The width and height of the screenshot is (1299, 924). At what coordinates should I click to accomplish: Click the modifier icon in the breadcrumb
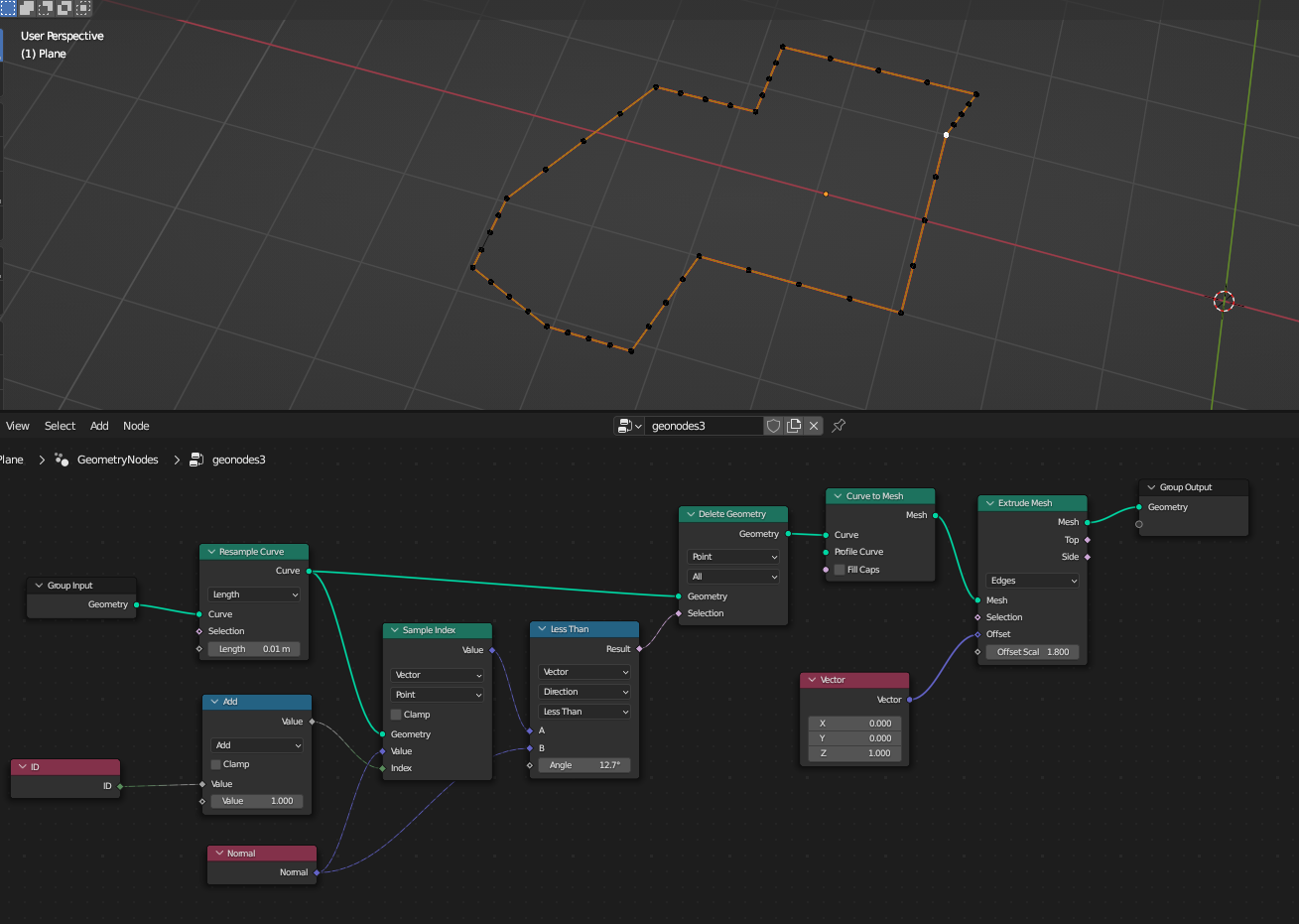click(62, 460)
